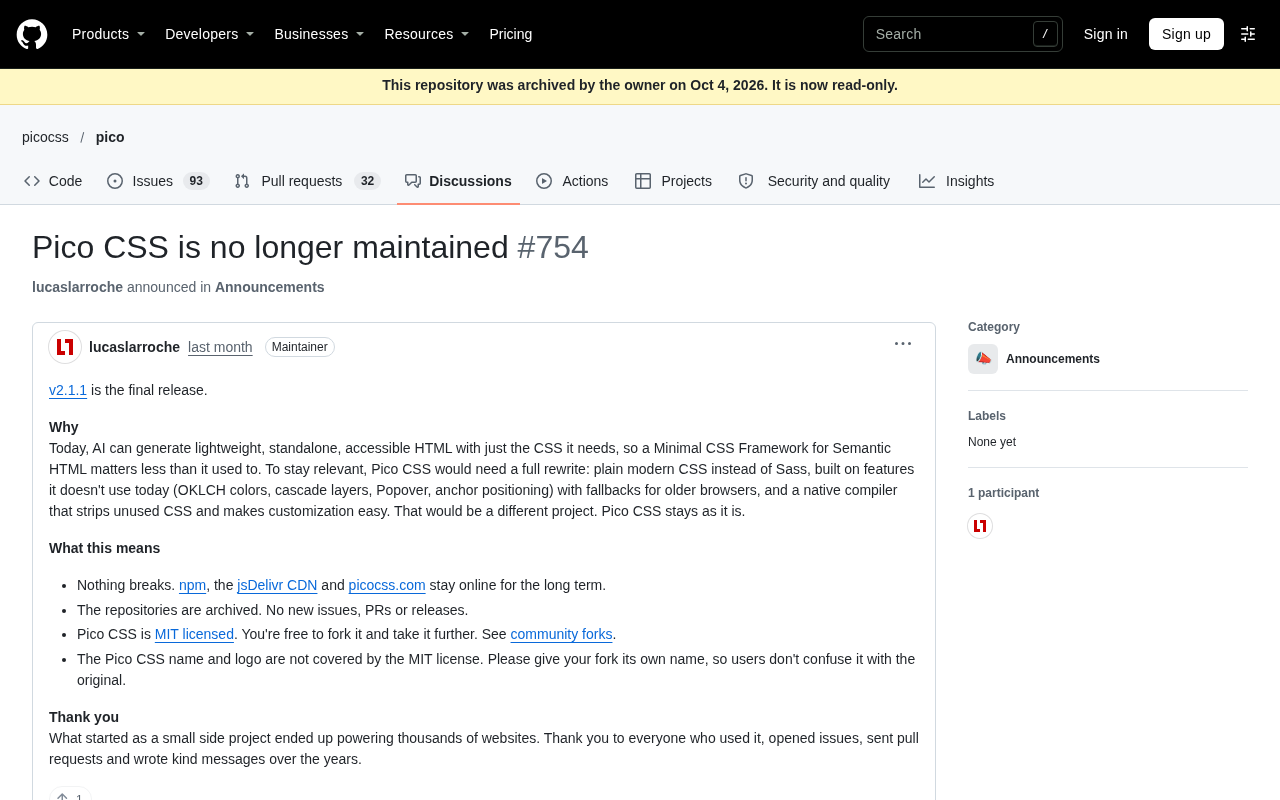Click the GitHub logo icon
The image size is (1280, 800).
pos(32,34)
